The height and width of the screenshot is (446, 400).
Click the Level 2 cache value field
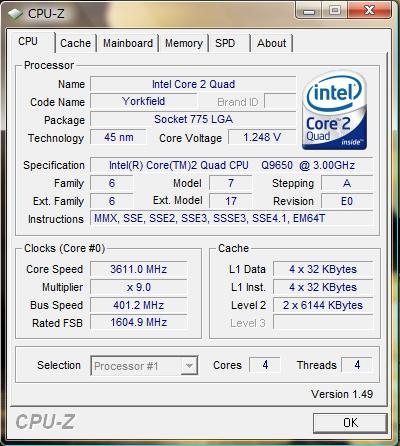(323, 305)
